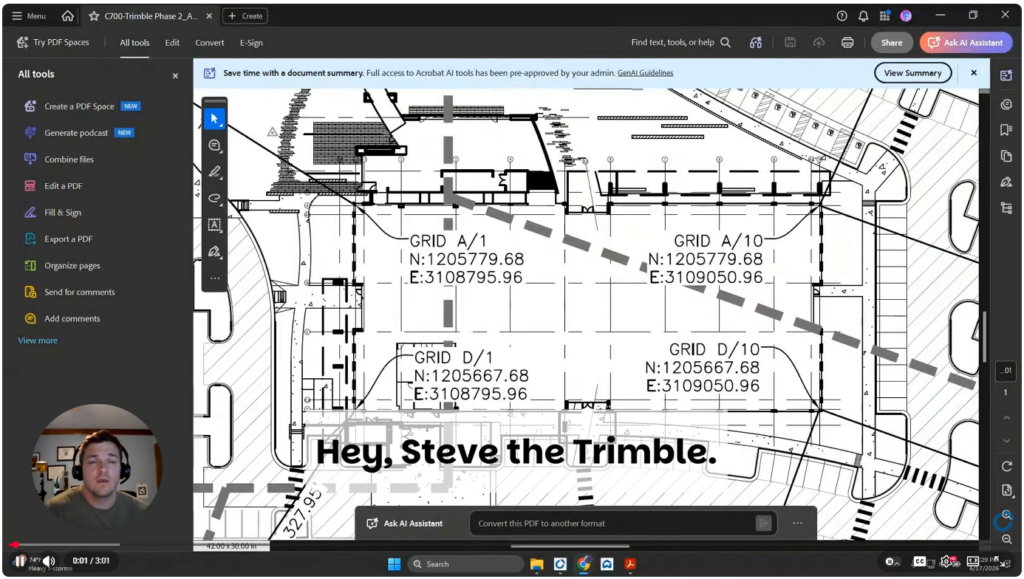
Task: Click the accessibility read aloud icon
Action: click(756, 42)
